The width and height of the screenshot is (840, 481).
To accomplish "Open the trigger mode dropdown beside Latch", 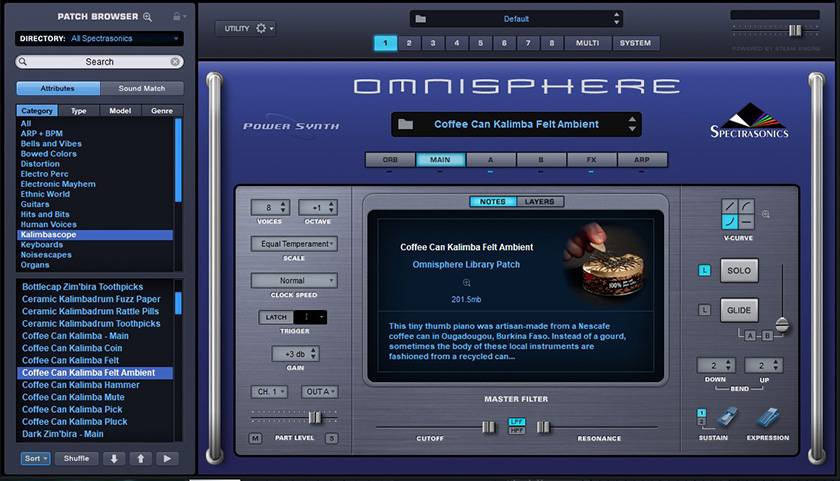I will tap(310, 317).
